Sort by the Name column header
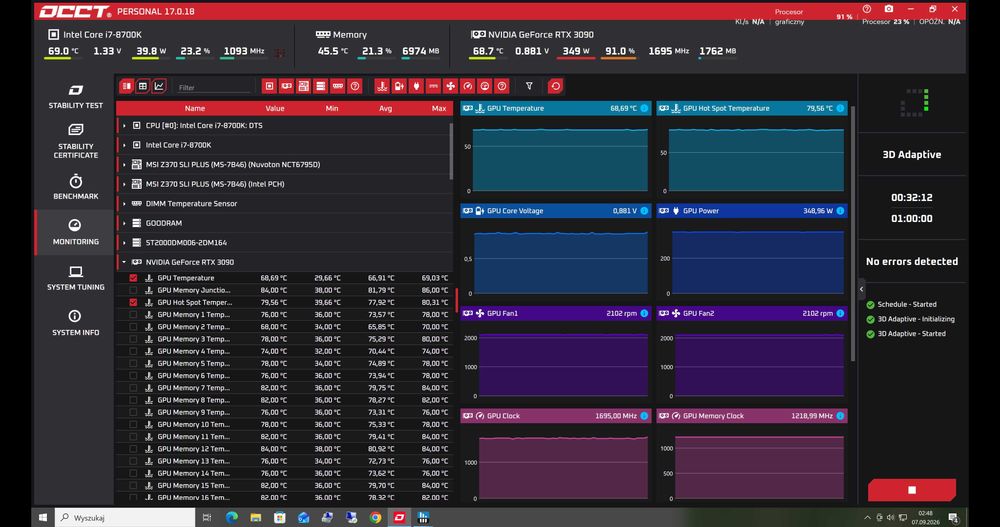The width and height of the screenshot is (1000, 527). [195, 108]
